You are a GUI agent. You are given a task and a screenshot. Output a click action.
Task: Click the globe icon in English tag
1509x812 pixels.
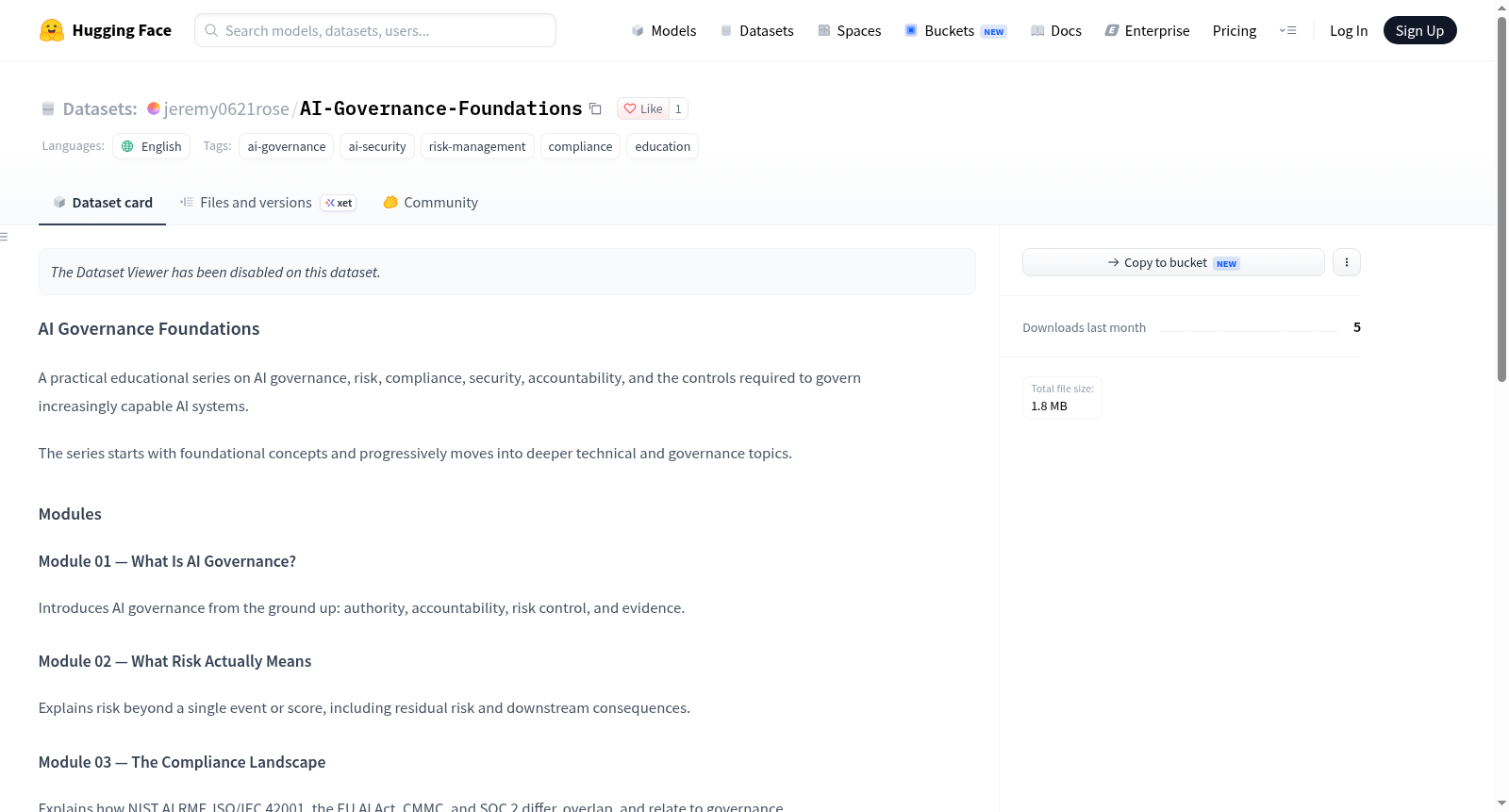coord(127,146)
